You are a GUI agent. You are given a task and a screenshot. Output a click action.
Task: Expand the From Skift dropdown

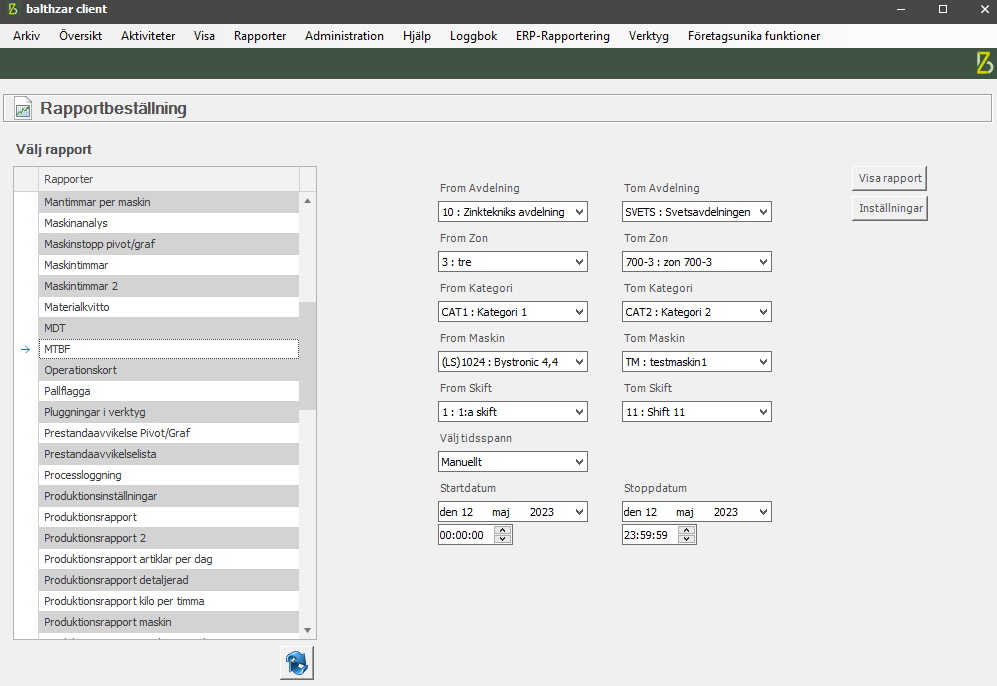579,412
